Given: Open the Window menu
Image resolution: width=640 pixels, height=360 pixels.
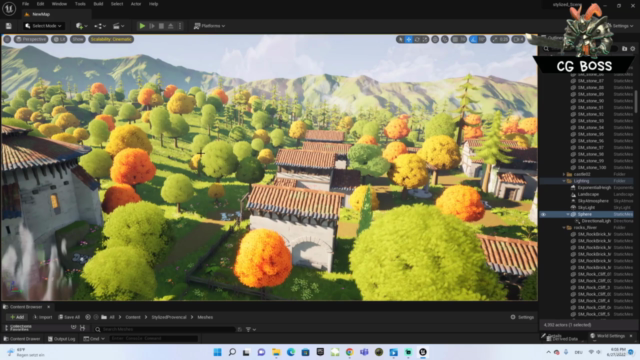Looking at the screenshot, I should (59, 4).
